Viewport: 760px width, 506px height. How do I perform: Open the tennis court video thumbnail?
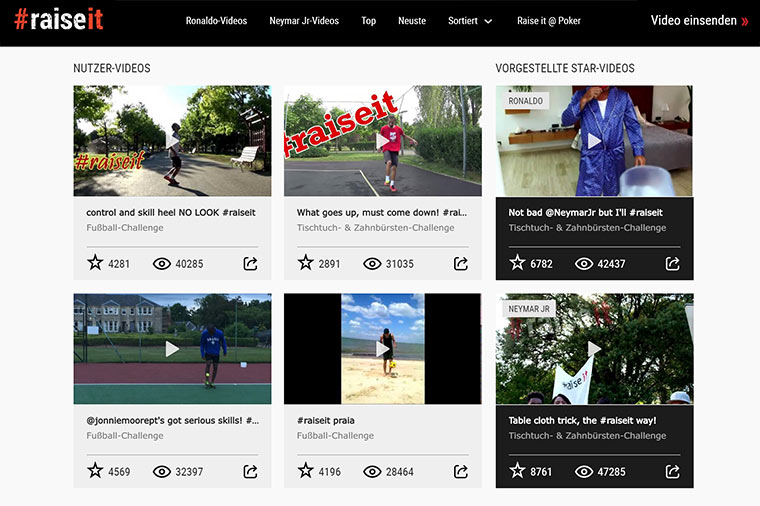pyautogui.click(x=172, y=348)
